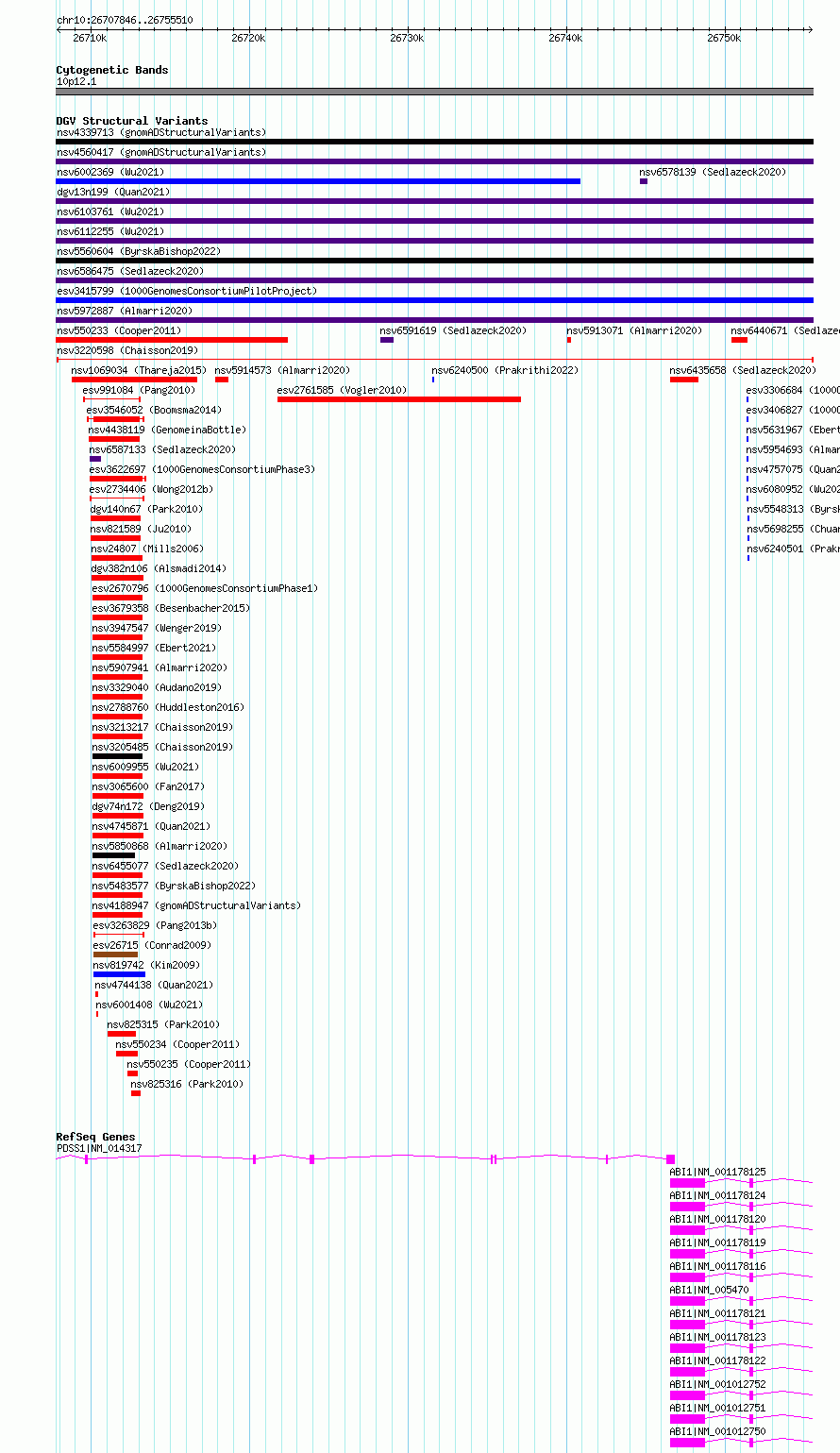Open nsv5560604 (ByrskaBishop2022) entry
Screen dimensions: 840x1453
(x=139, y=251)
